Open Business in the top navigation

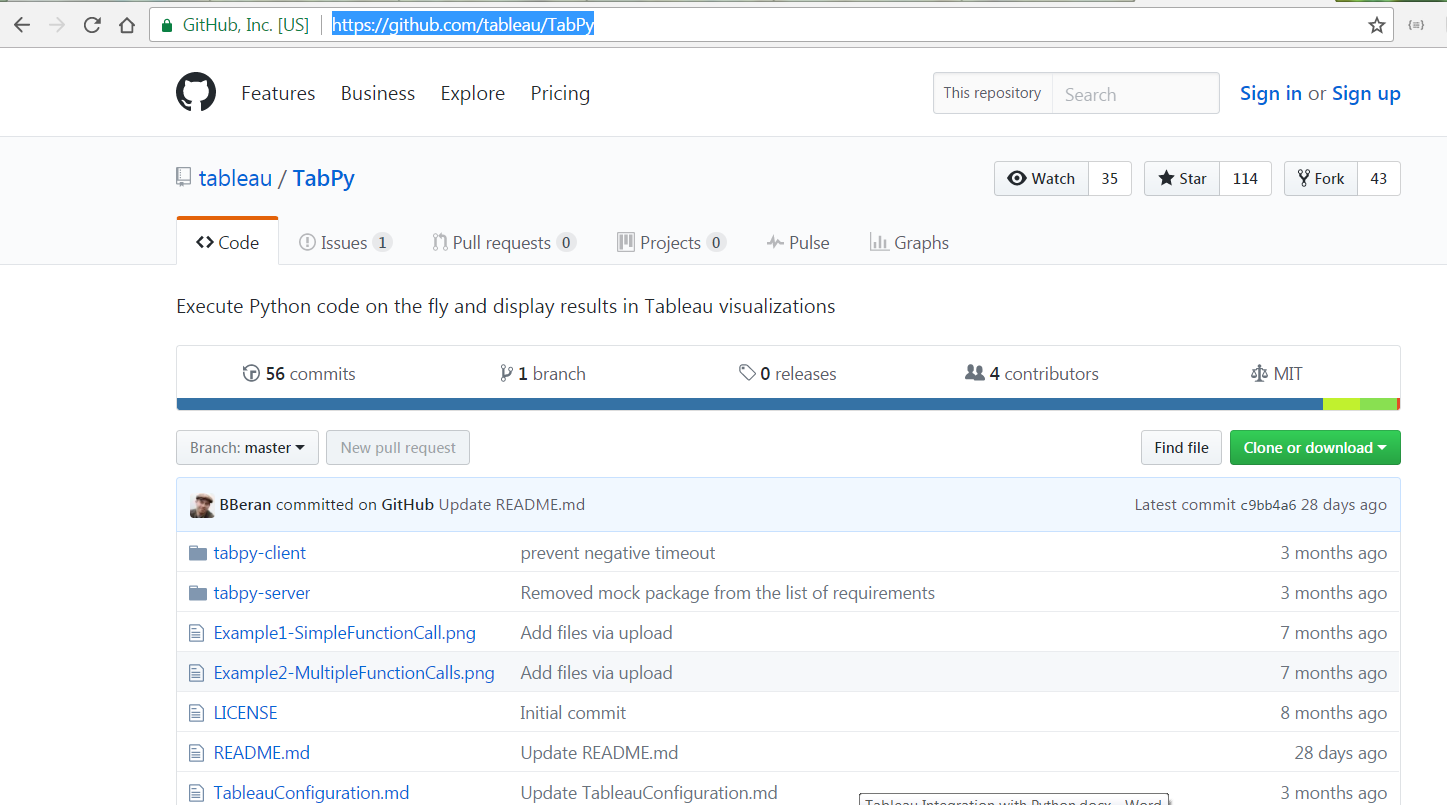coord(378,93)
